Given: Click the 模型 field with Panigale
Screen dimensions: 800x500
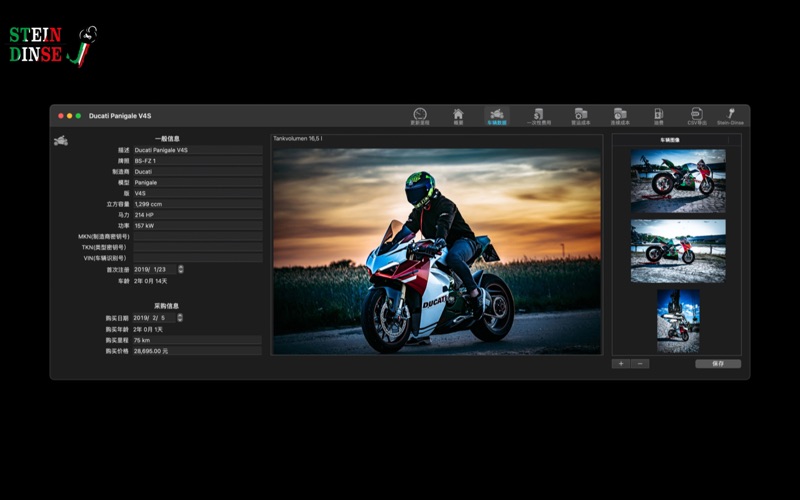Looking at the screenshot, I should [197, 182].
